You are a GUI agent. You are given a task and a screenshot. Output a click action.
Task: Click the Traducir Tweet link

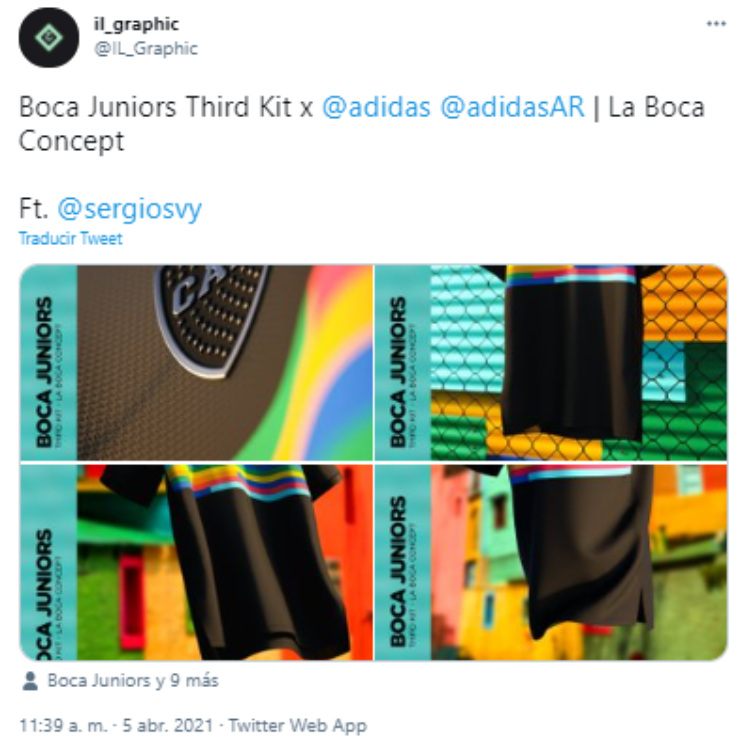pyautogui.click(x=71, y=238)
